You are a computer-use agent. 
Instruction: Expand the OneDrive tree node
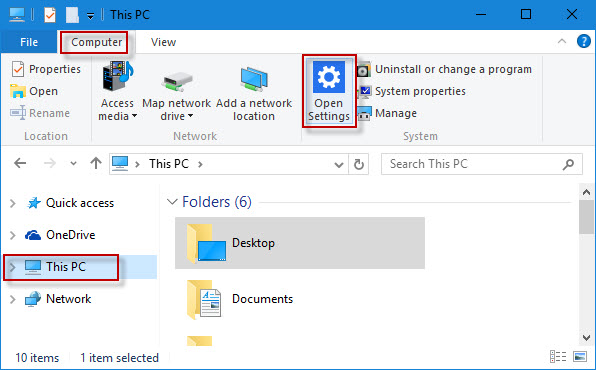(13, 235)
